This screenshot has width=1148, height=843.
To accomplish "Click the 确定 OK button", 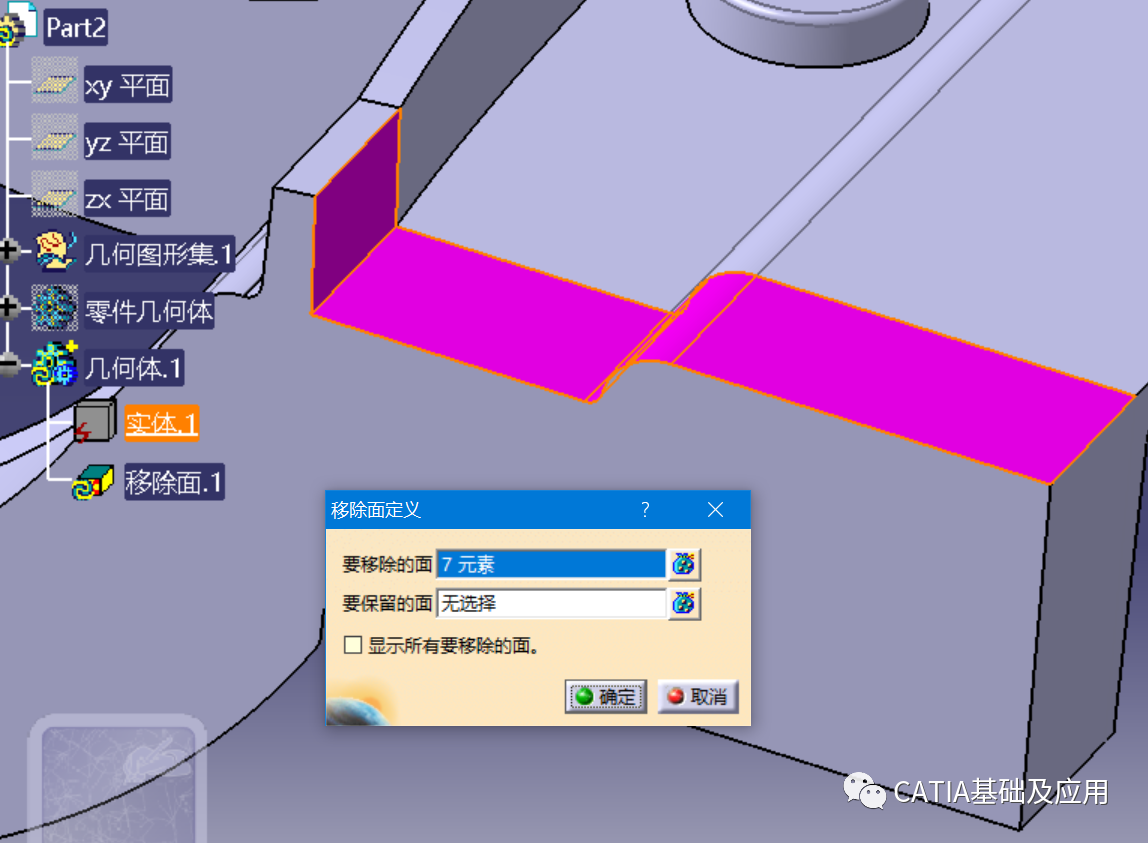I will click(605, 696).
